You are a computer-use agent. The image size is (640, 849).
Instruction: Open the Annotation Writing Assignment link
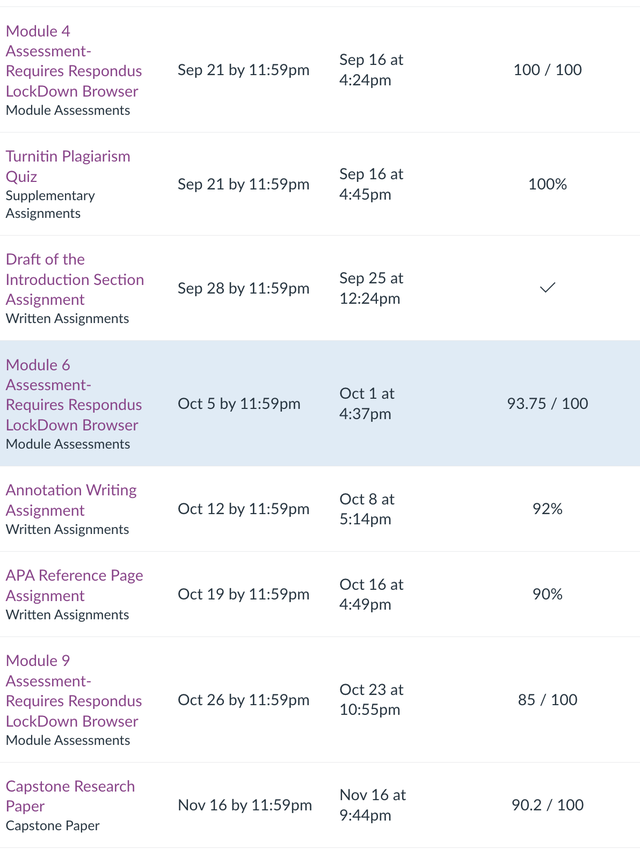(71, 500)
